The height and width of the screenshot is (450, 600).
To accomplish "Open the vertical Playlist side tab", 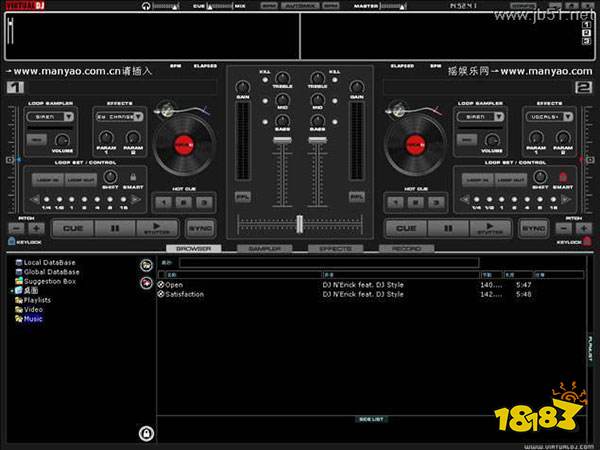I will click(x=590, y=349).
